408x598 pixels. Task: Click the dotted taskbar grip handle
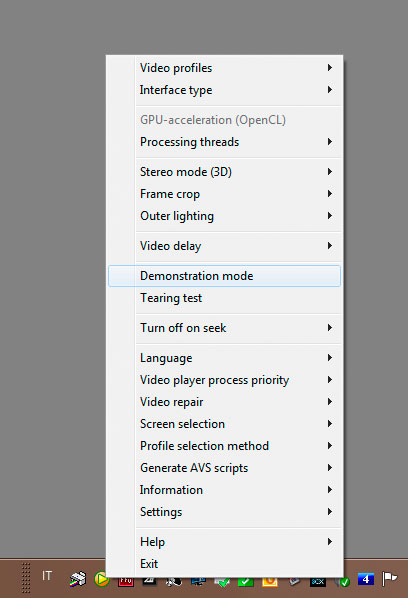26,577
